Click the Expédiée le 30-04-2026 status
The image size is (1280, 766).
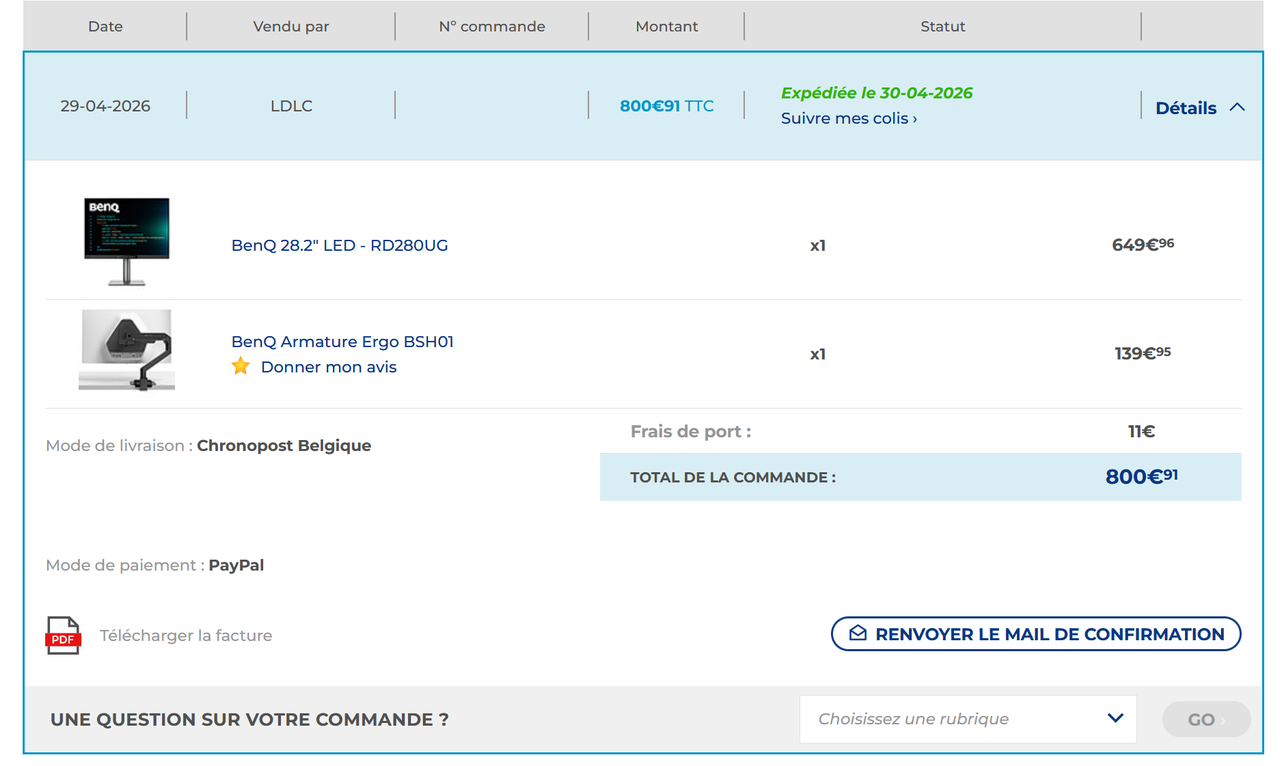pyautogui.click(x=877, y=93)
